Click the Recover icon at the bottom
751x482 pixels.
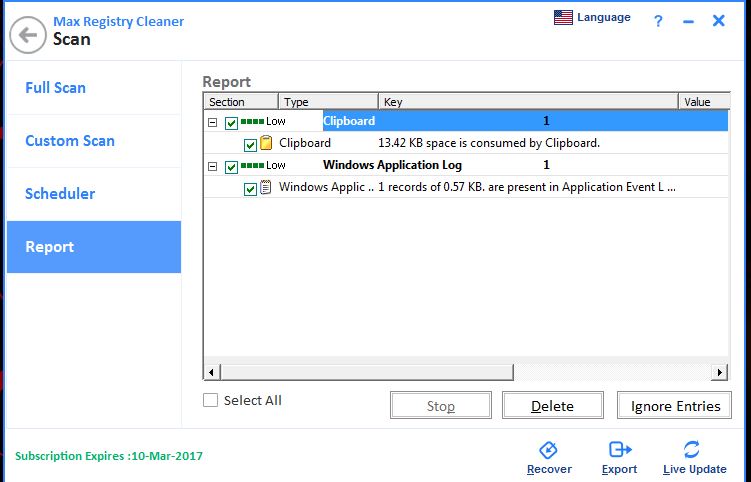click(x=548, y=450)
